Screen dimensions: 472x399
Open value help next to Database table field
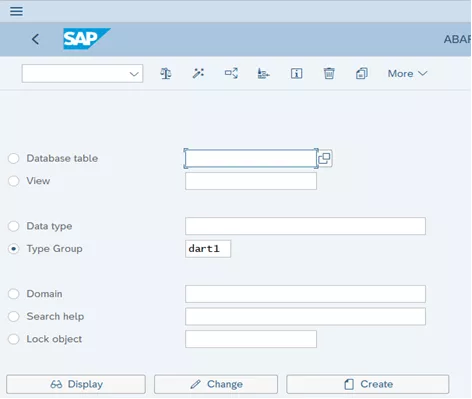[x=325, y=158]
